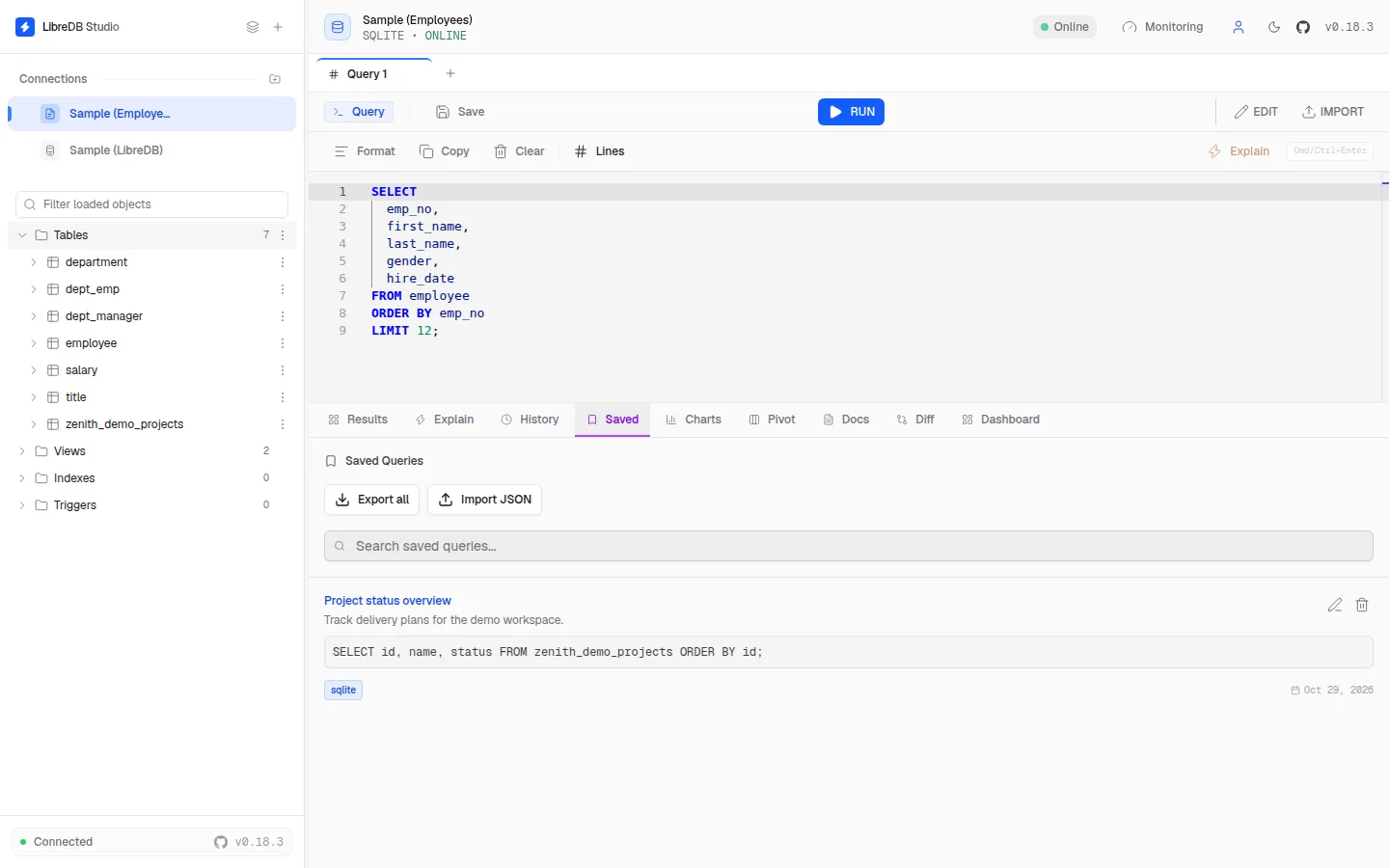Clear the query editor

520,151
